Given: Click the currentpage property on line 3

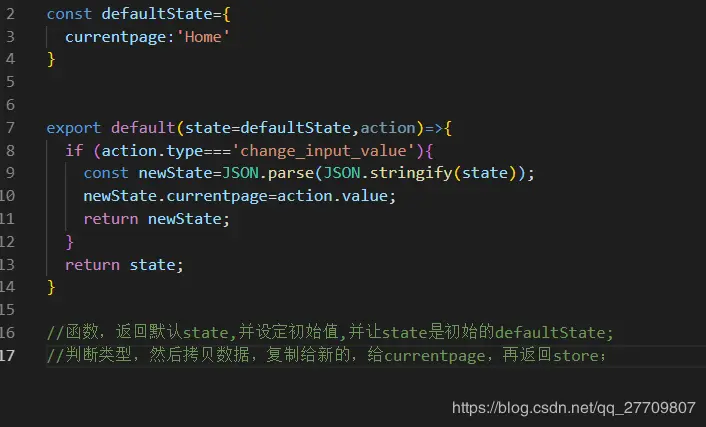Looking at the screenshot, I should (x=115, y=37).
